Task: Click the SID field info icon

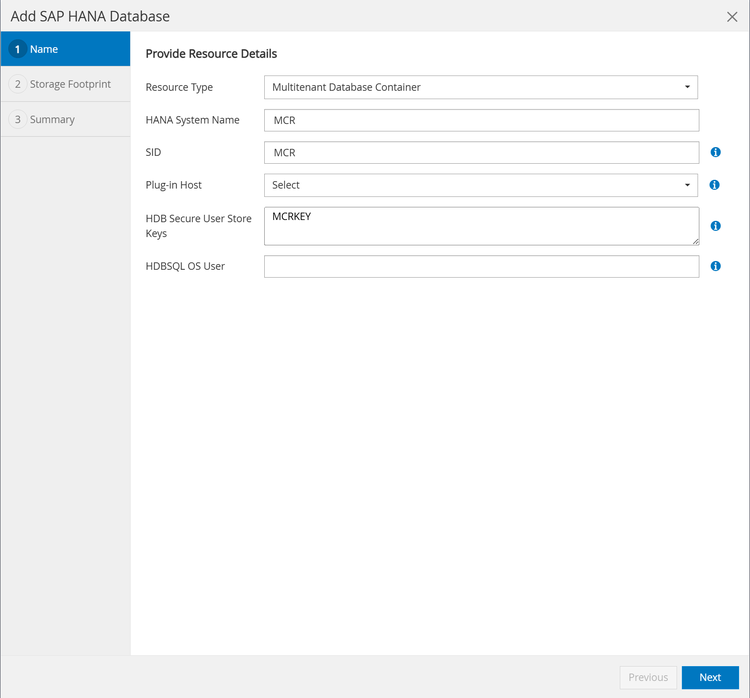Action: click(715, 152)
